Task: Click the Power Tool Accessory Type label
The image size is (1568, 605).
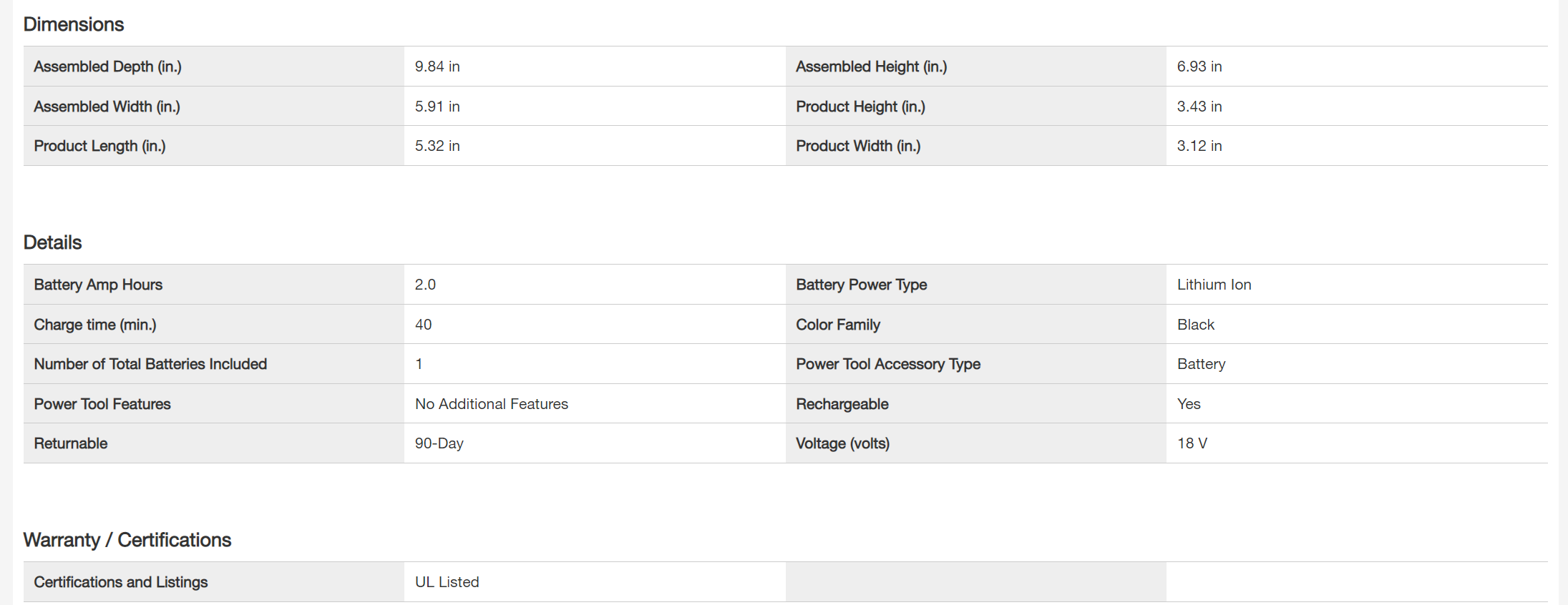Action: tap(888, 364)
